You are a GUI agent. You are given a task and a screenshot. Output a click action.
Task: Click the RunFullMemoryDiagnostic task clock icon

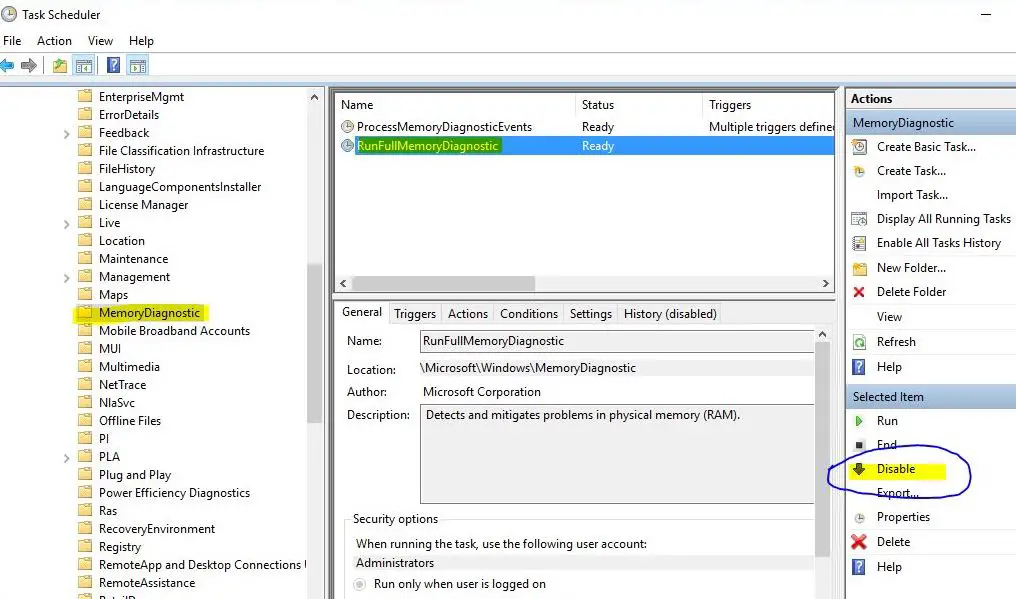coord(348,146)
